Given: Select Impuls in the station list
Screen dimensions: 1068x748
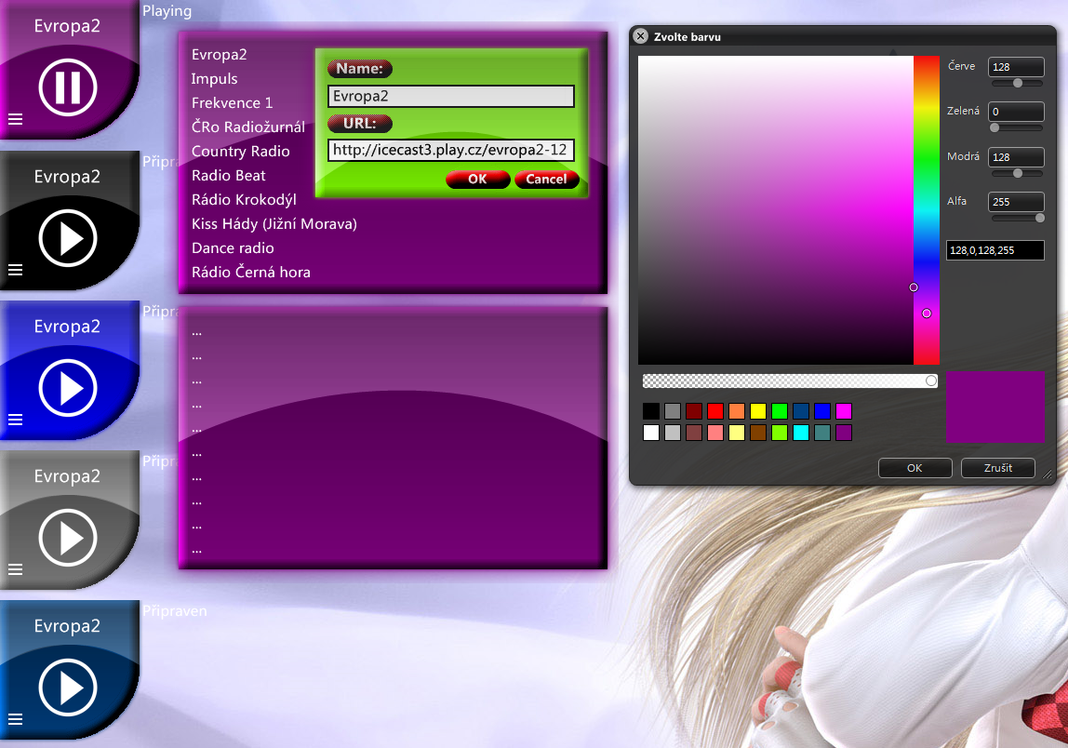Looking at the screenshot, I should 214,79.
